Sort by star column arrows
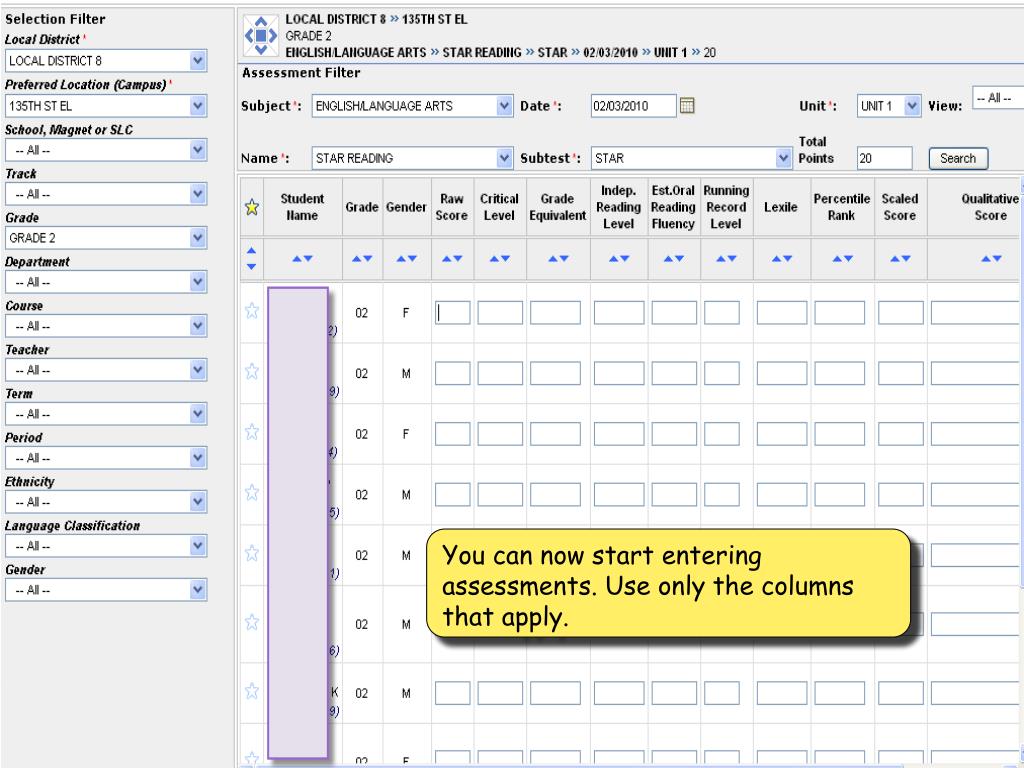 point(251,259)
